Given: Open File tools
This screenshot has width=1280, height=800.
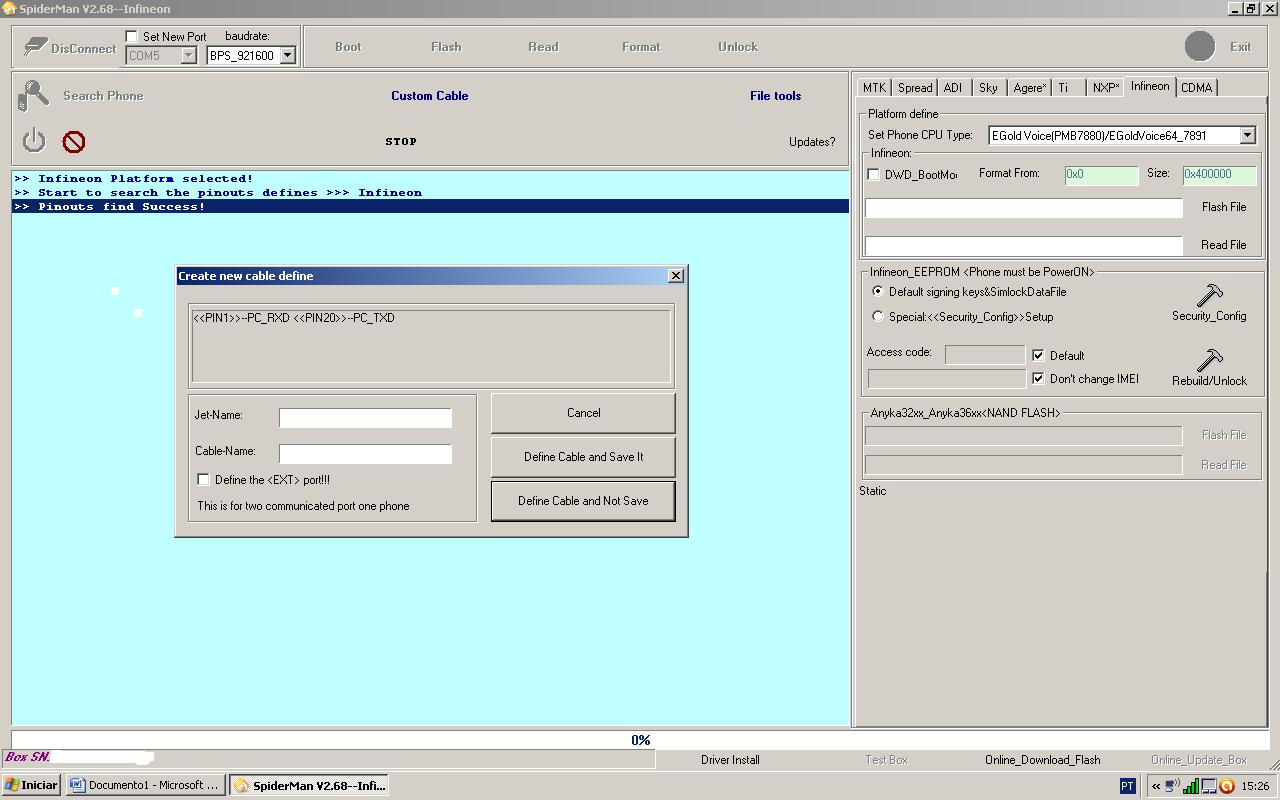Looking at the screenshot, I should coord(775,96).
